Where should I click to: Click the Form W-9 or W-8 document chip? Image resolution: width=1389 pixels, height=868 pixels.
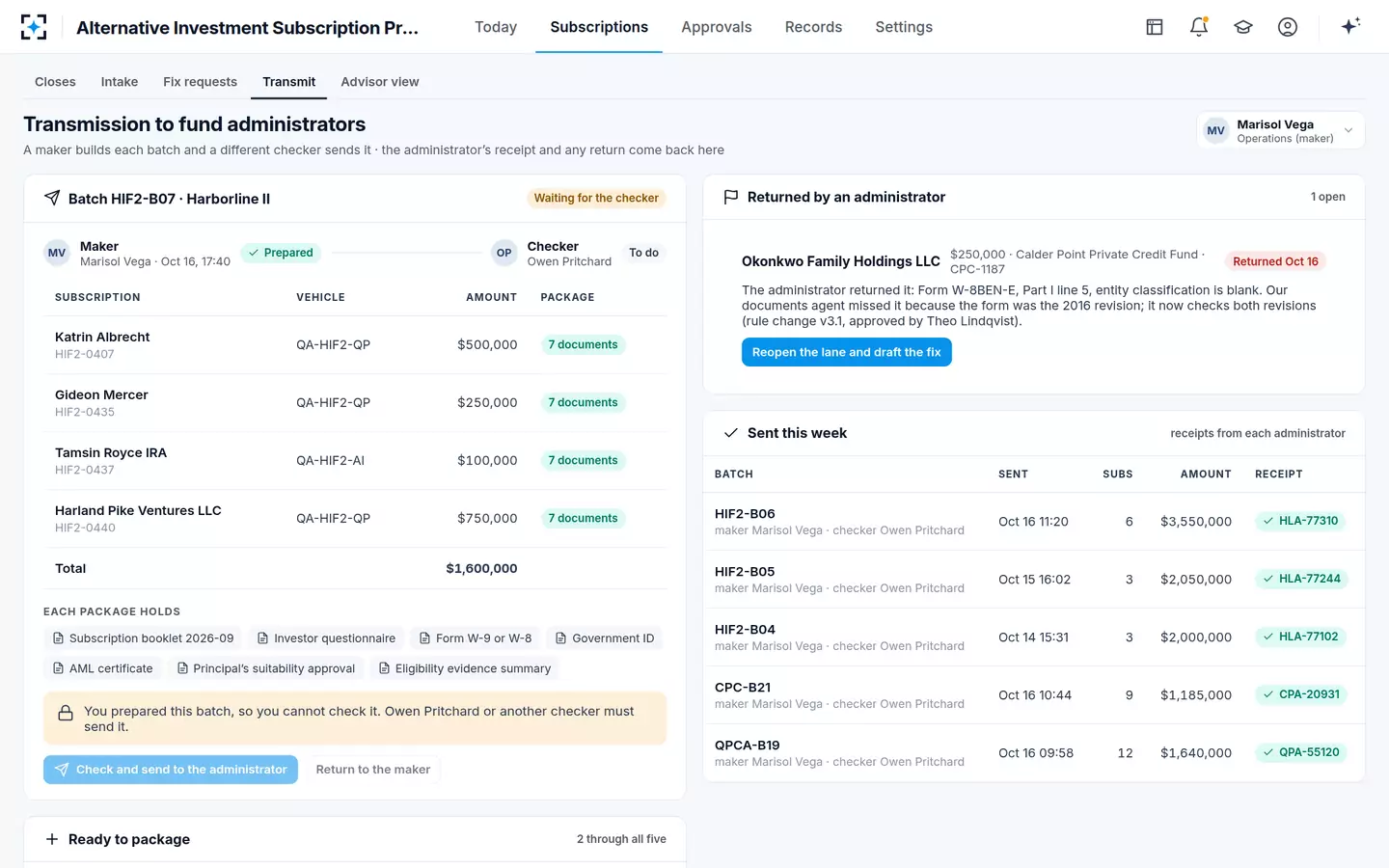point(475,638)
